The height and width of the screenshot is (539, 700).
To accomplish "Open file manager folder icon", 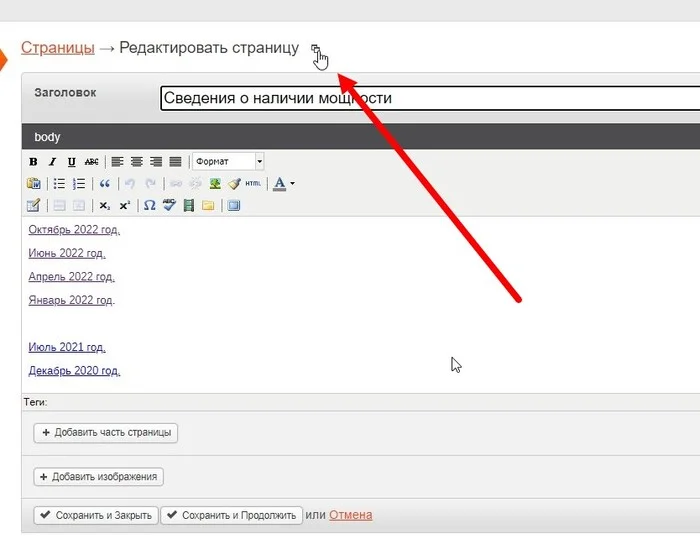I will 208,205.
